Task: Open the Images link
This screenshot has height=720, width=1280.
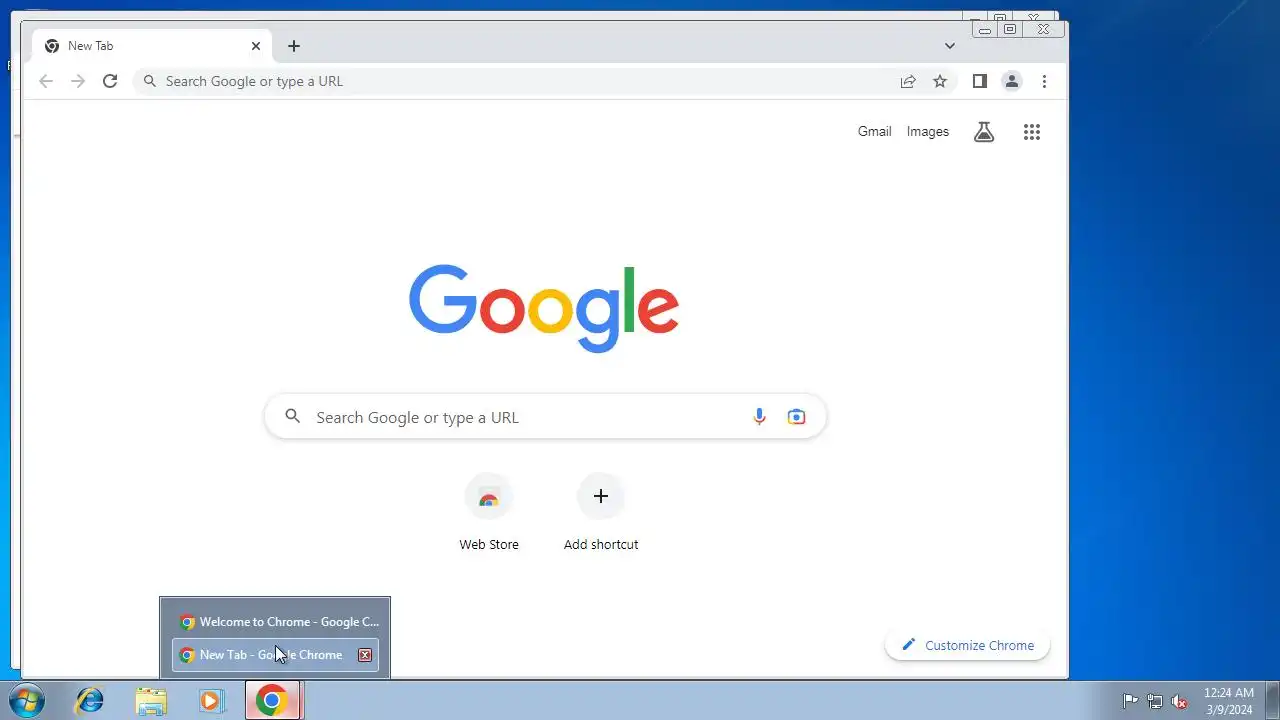Action: point(928,131)
